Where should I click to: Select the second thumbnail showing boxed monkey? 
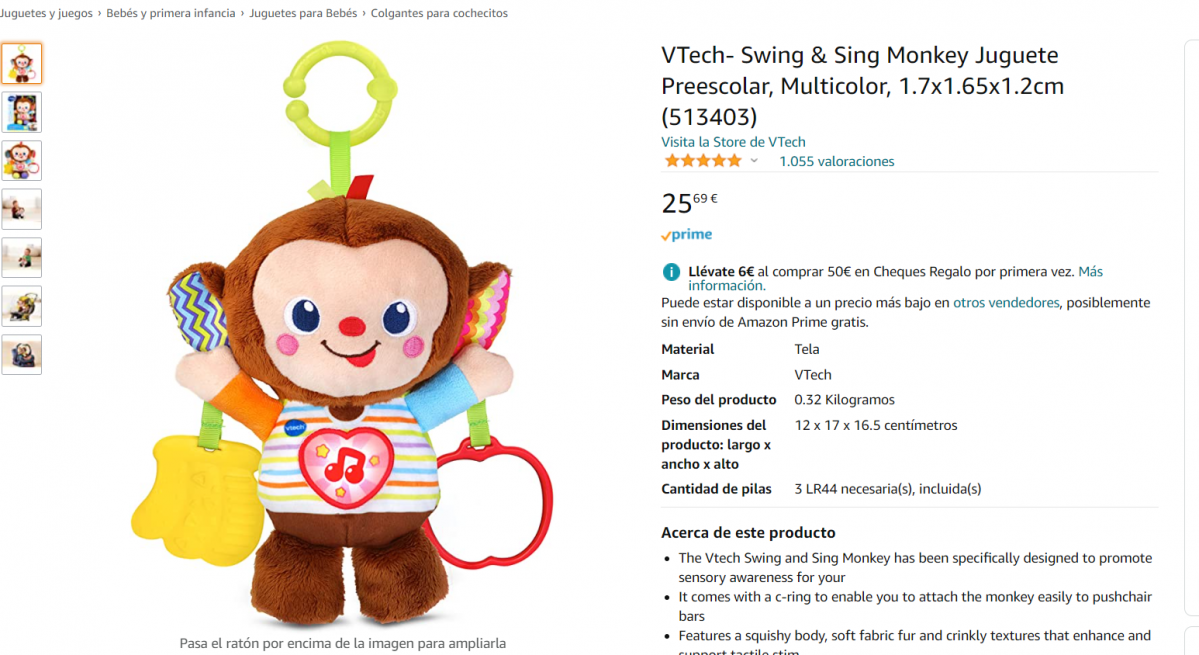point(21,112)
